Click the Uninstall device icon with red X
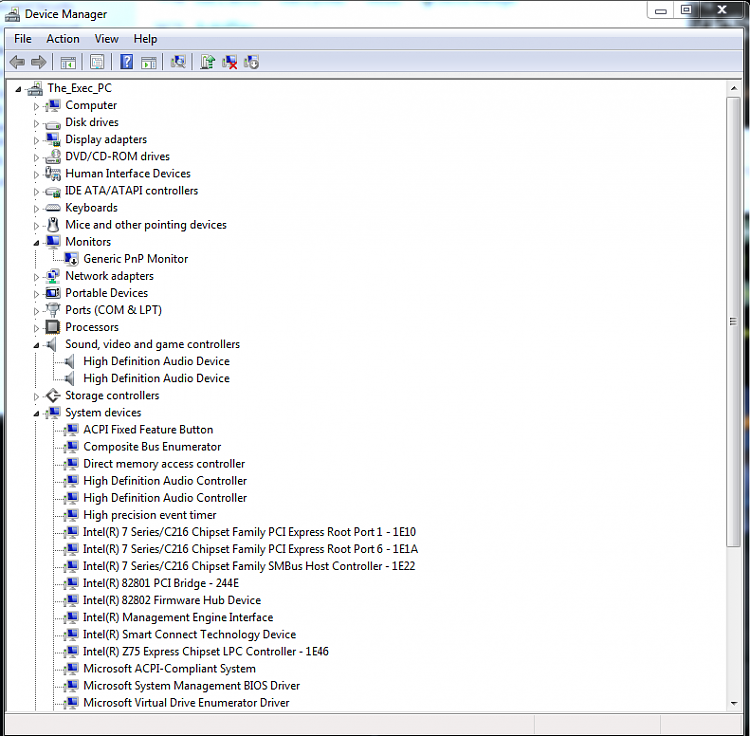750x736 pixels. 230,62
